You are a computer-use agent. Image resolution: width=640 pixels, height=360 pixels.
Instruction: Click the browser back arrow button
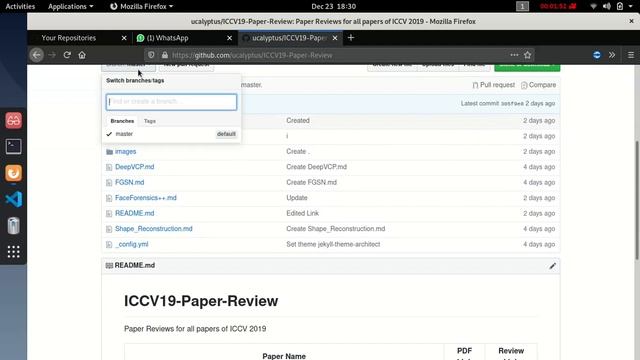pyautogui.click(x=37, y=55)
